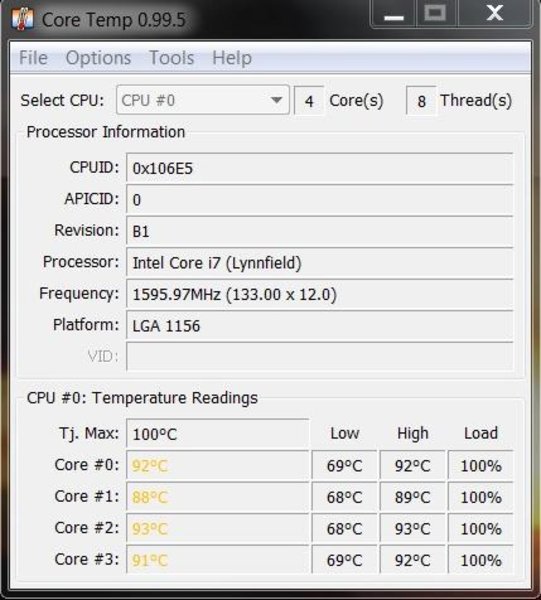Click Core #2 temperature reading 93°C
Viewport: 541px width, 600px height.
(x=217, y=528)
